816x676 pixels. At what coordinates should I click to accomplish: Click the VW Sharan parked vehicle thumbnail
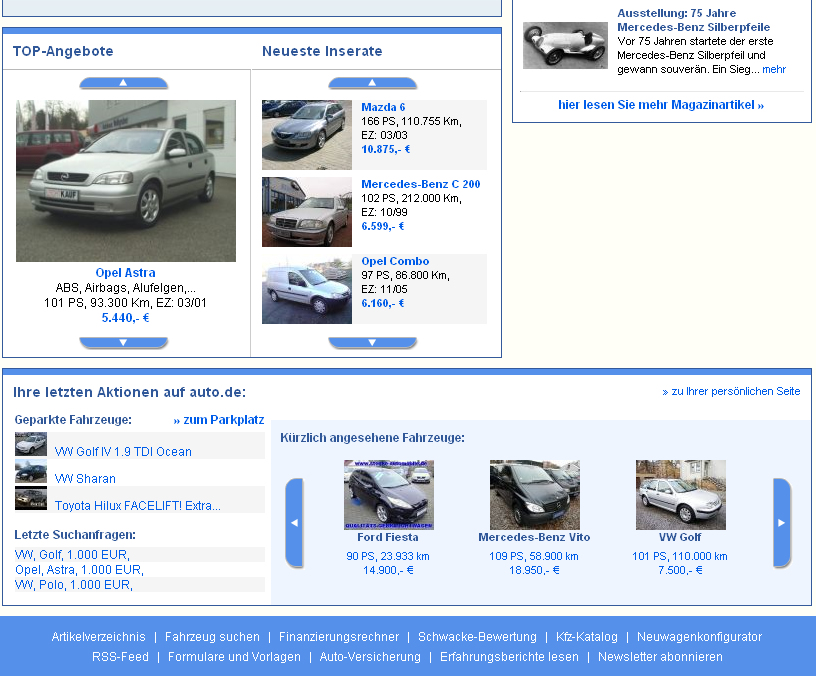pos(31,471)
